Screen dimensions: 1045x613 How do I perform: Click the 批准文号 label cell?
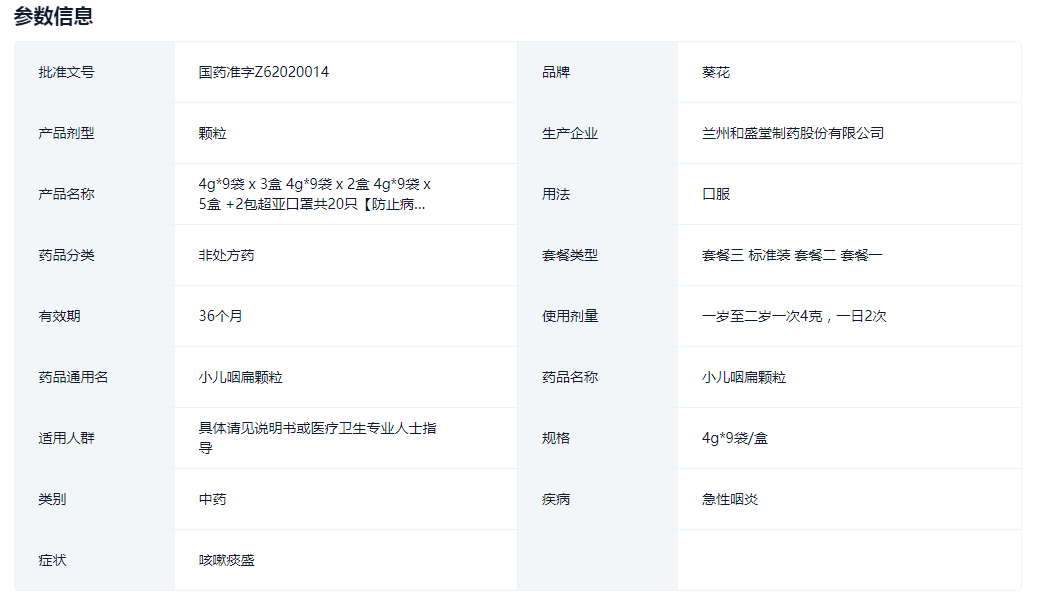point(67,72)
